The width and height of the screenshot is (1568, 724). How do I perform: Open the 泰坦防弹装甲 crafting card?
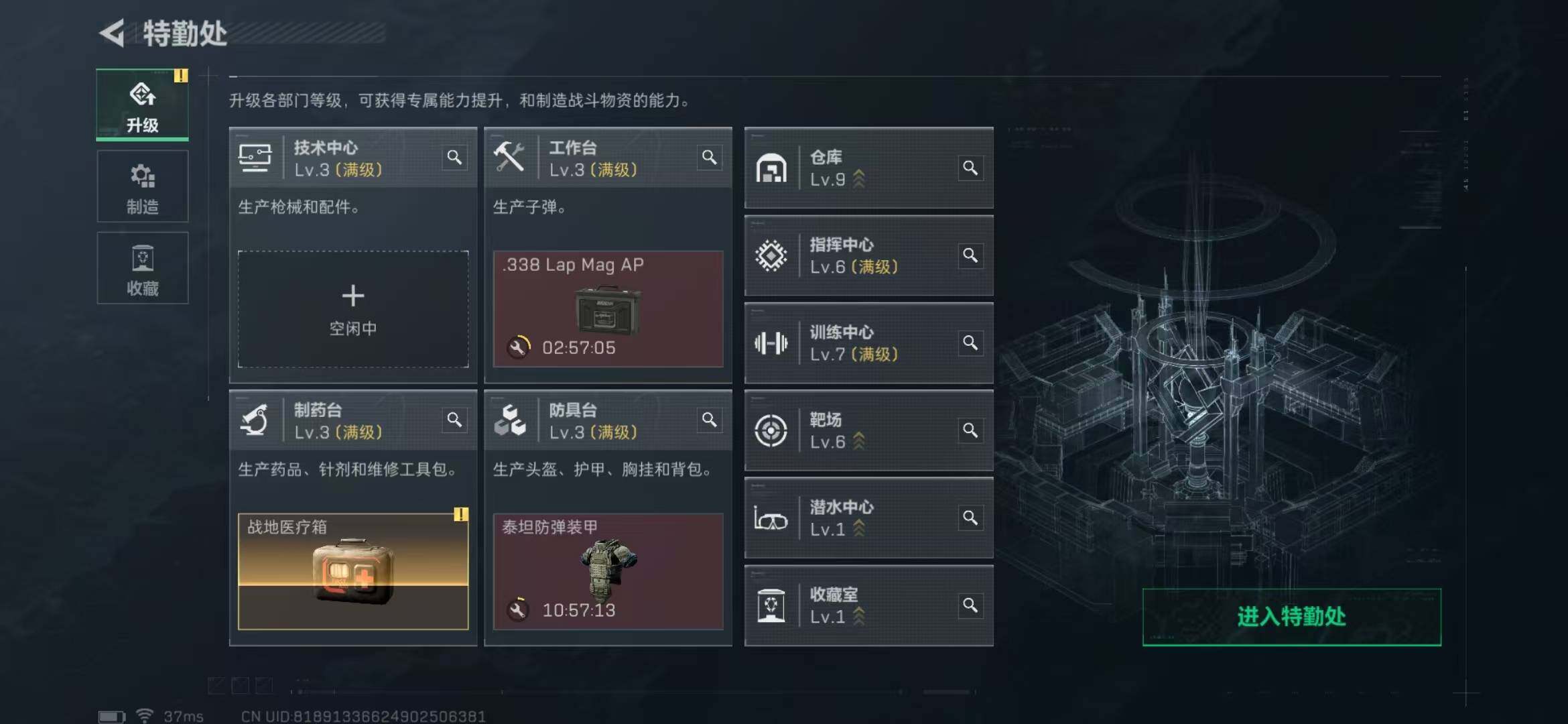[x=608, y=572]
